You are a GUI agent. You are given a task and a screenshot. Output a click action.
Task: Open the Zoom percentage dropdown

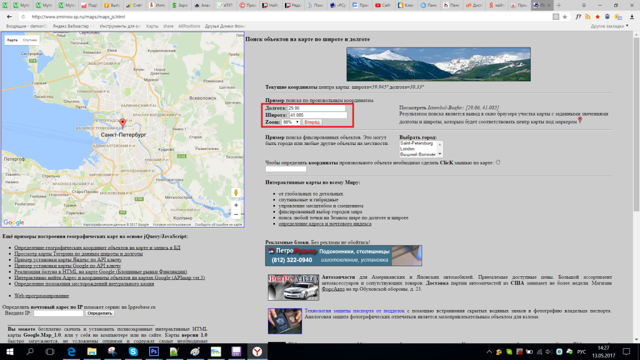[x=291, y=122]
